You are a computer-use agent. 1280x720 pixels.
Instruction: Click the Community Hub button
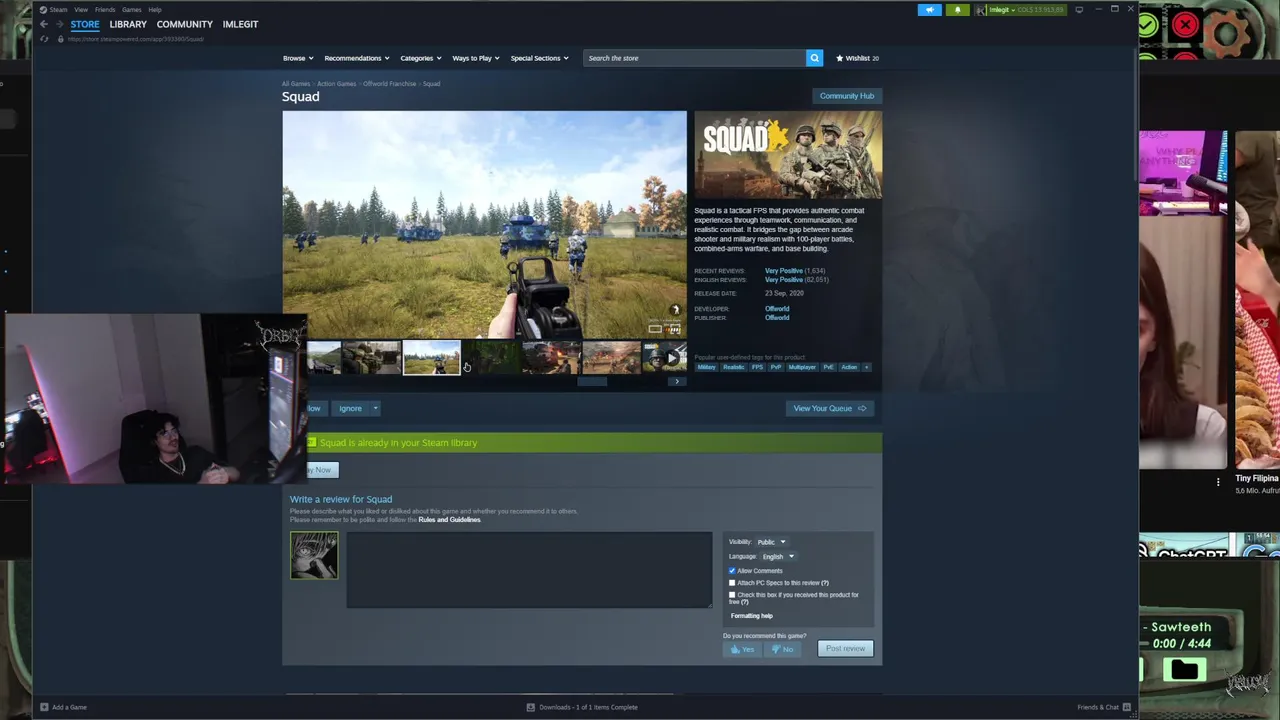847,96
